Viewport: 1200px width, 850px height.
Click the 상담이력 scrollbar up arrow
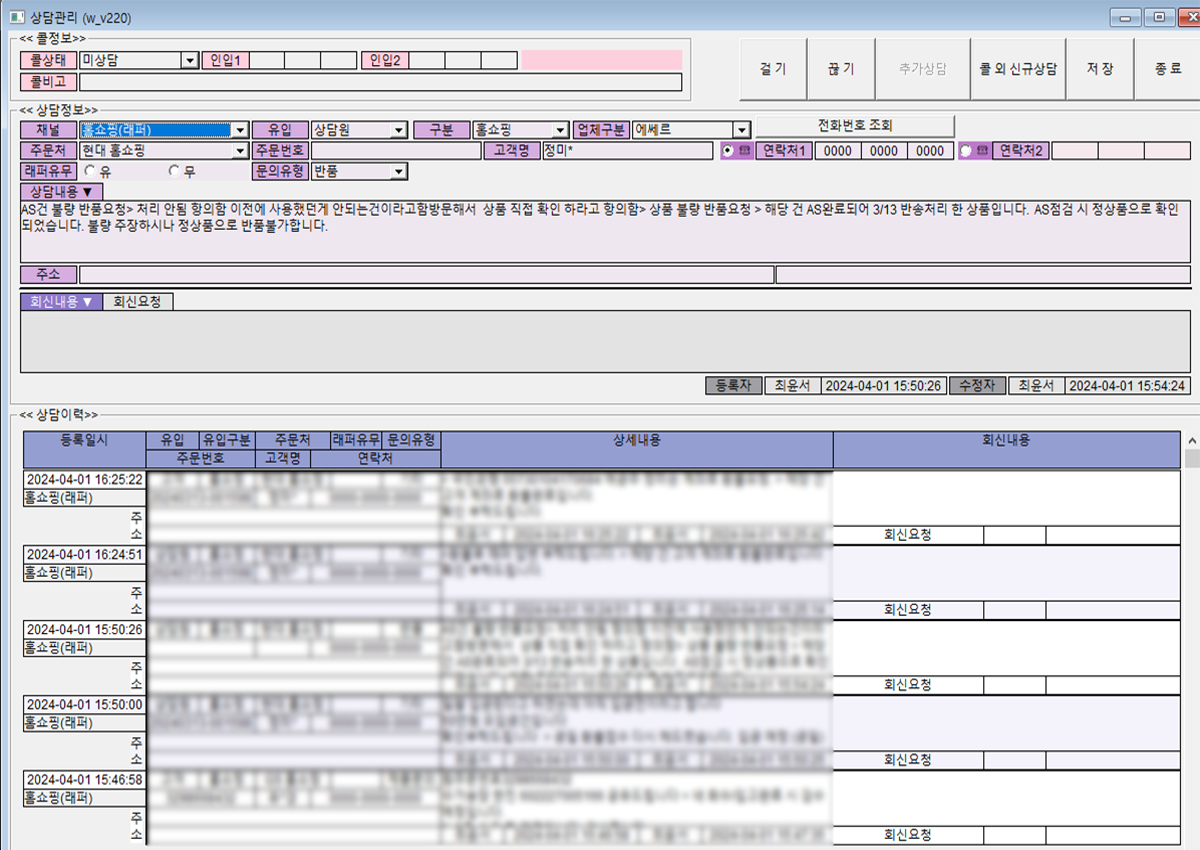(1191, 440)
